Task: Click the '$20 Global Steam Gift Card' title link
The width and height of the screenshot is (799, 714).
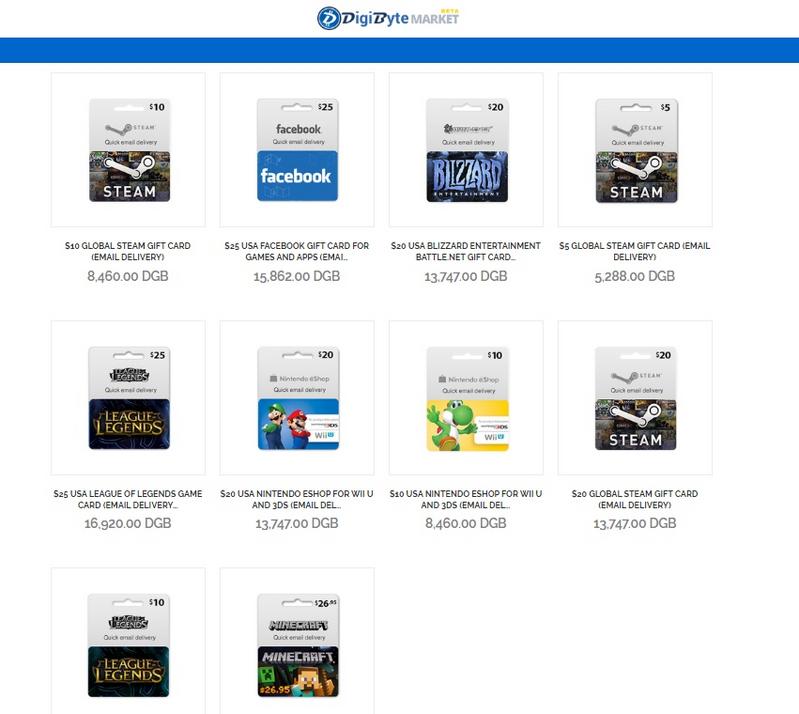Action: point(634,499)
